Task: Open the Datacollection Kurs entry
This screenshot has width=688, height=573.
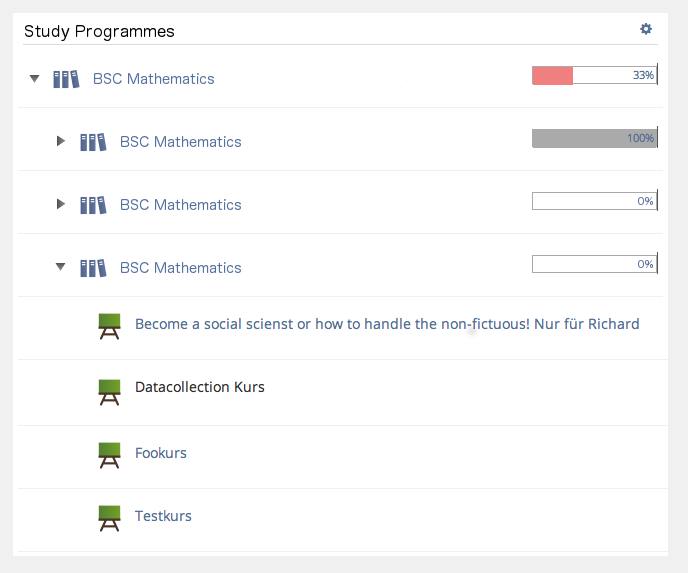Action: click(x=200, y=387)
